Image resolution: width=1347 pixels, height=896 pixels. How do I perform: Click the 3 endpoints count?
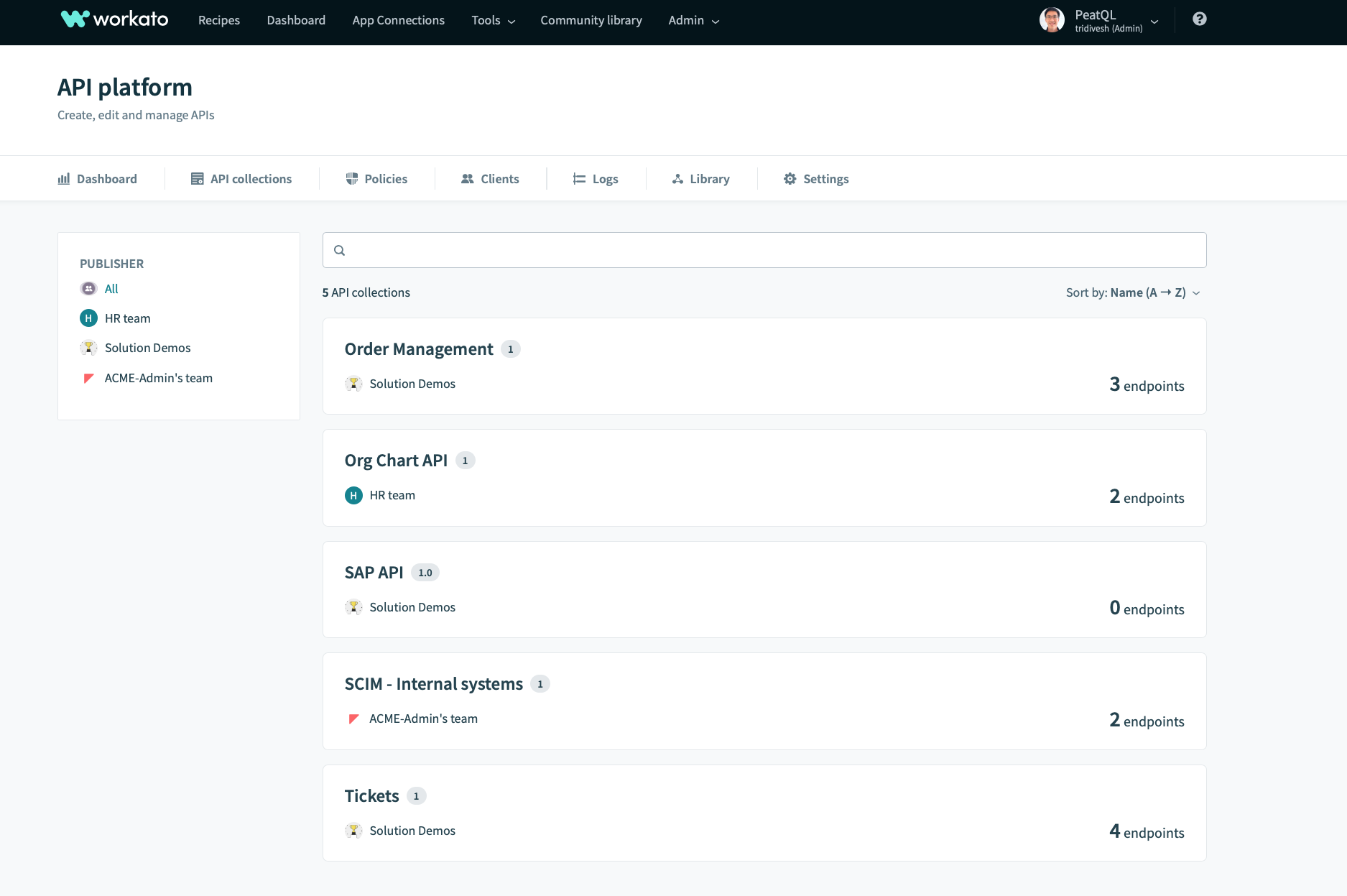tap(1147, 385)
